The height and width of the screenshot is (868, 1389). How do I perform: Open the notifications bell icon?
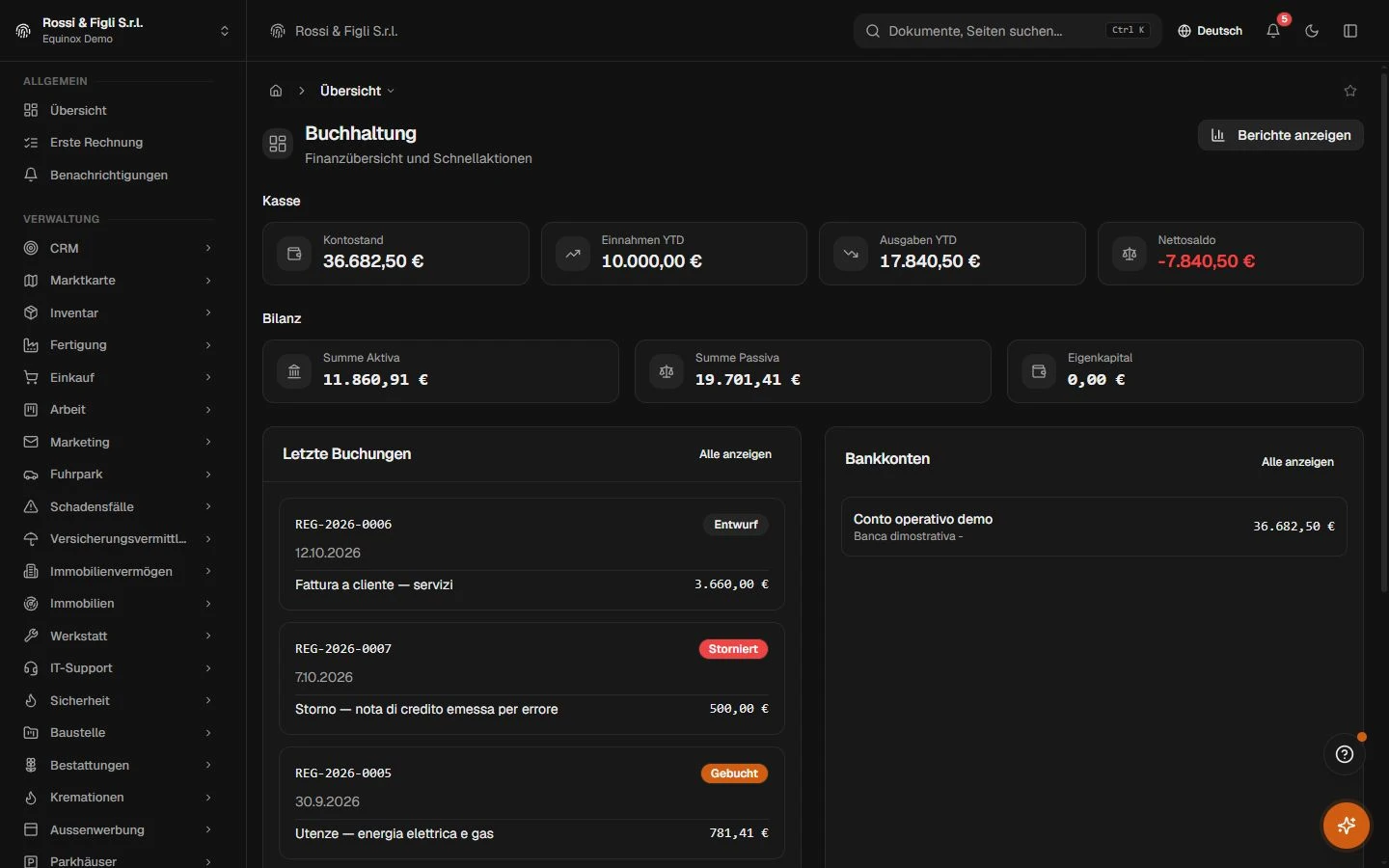1273,31
